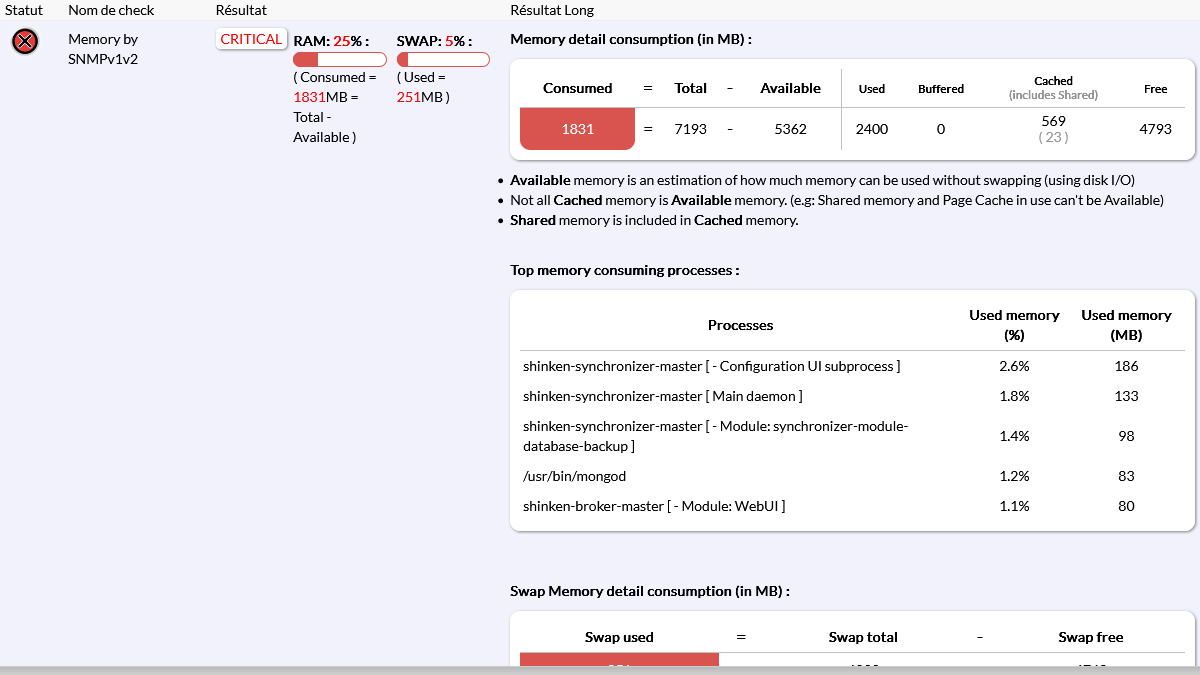The image size is (1200, 675).
Task: Click the red Swap used value bar
Action: point(619,661)
